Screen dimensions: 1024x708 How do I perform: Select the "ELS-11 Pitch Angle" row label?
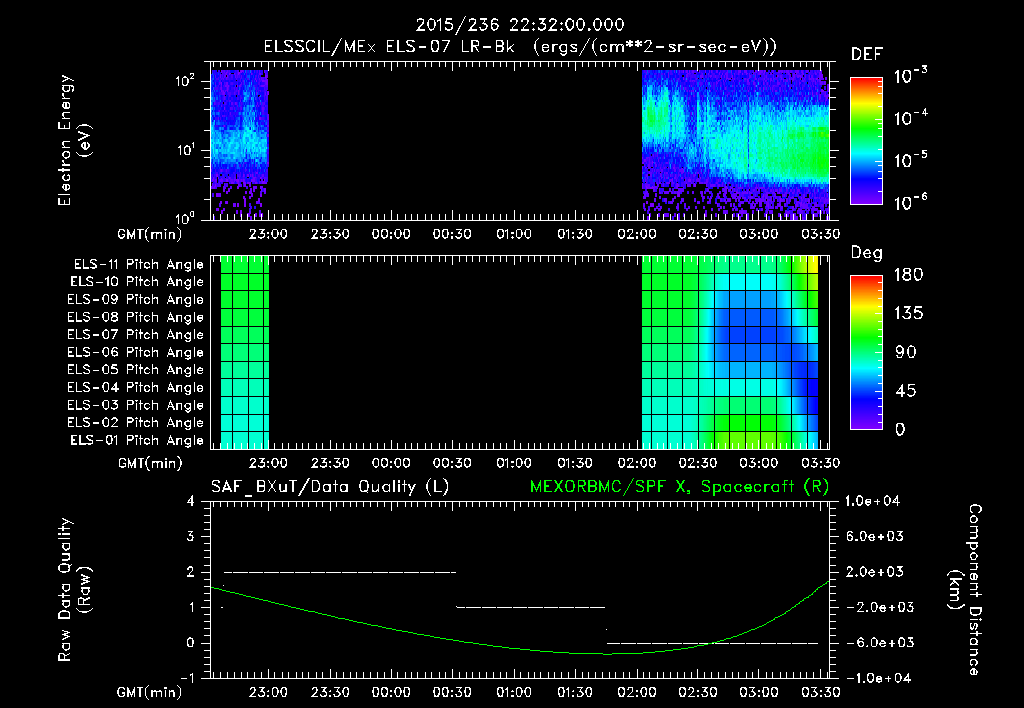(138, 265)
